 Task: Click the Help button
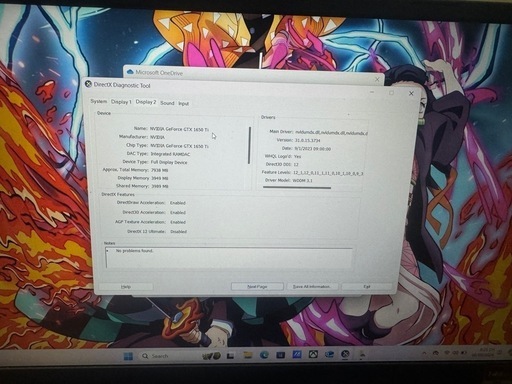pyautogui.click(x=126, y=287)
